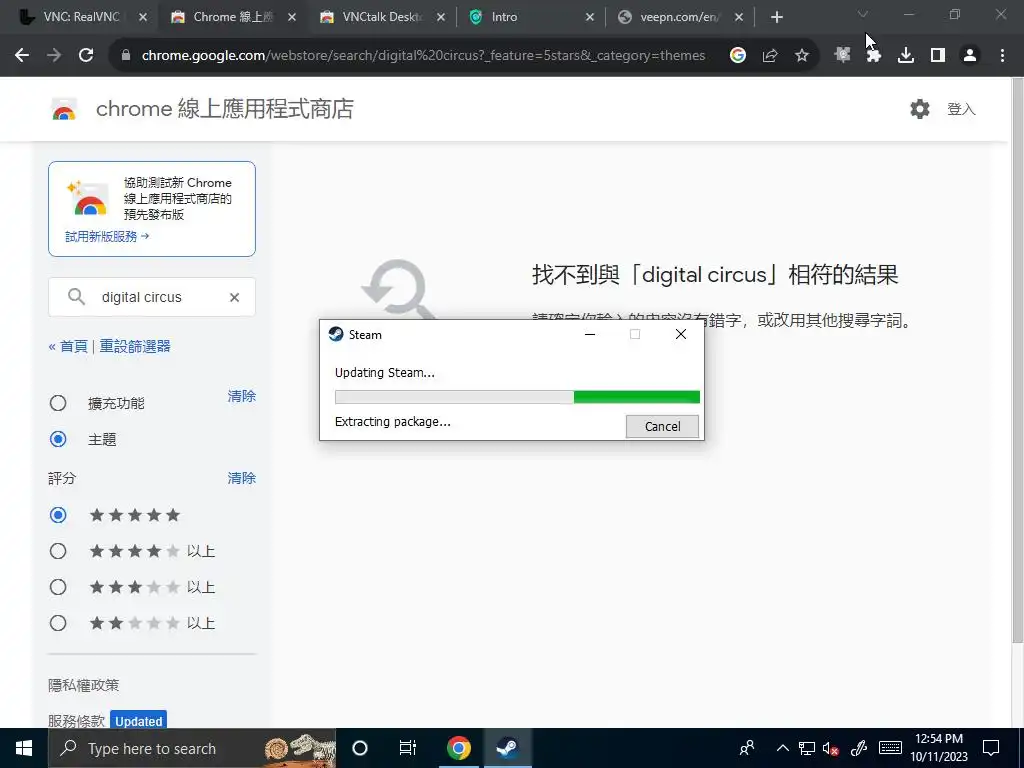This screenshot has height=768, width=1024.
Task: Click the web store search input field
Action: pyautogui.click(x=152, y=297)
